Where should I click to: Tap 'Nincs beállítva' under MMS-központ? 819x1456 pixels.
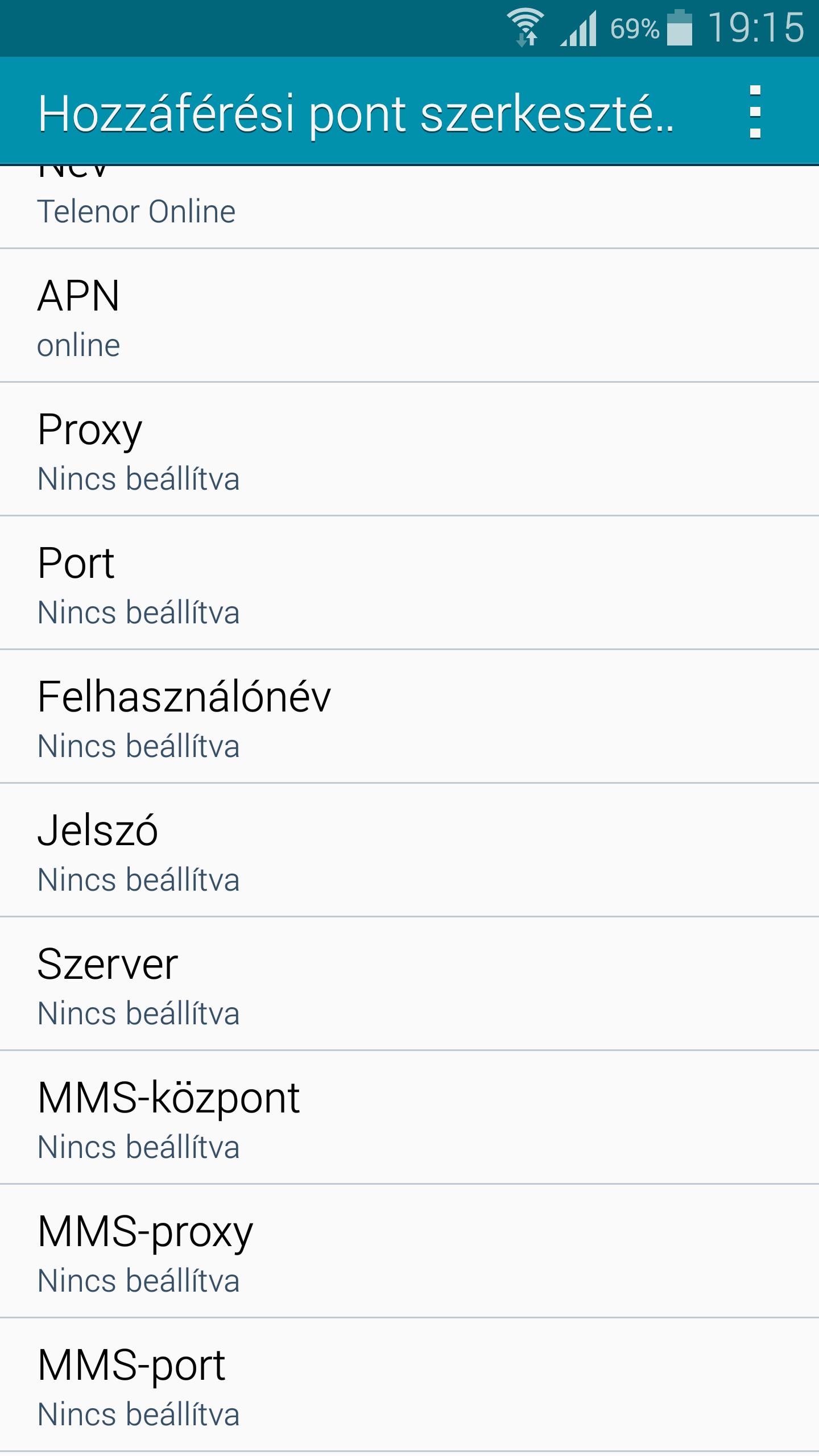138,1147
